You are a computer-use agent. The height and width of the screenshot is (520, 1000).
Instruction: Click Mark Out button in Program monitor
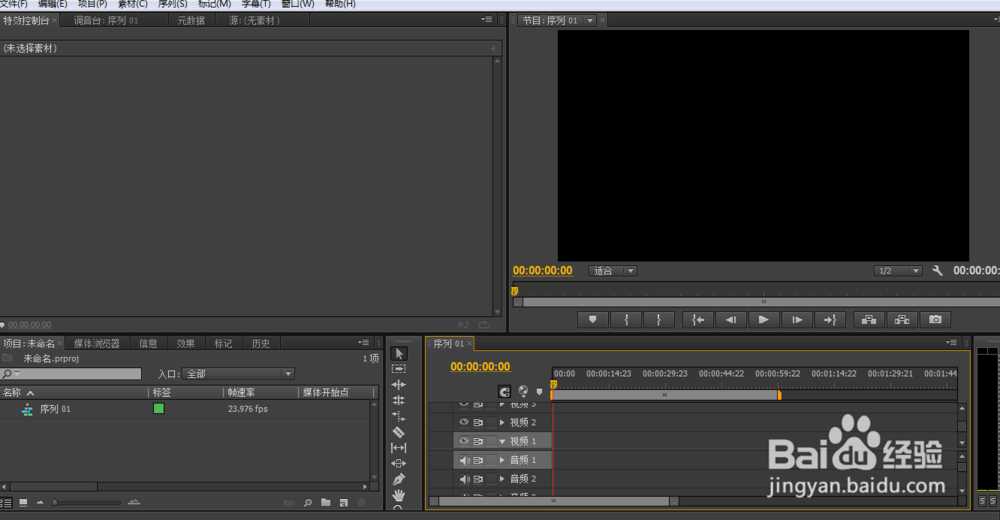tap(659, 320)
